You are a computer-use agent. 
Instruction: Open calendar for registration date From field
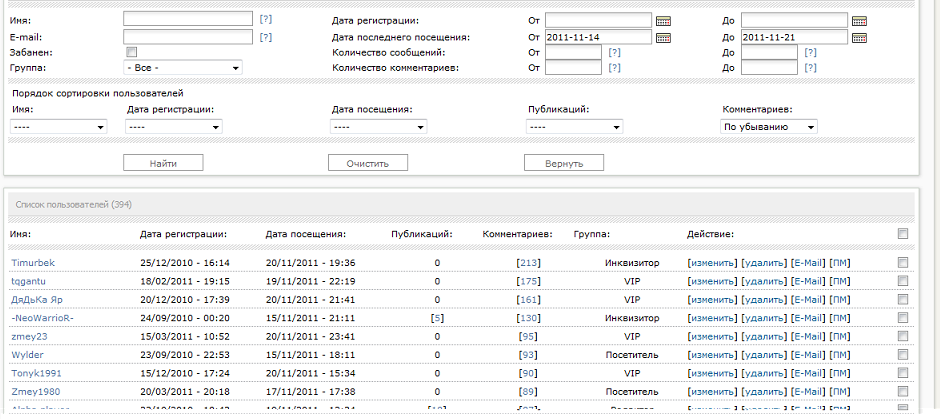click(x=663, y=20)
